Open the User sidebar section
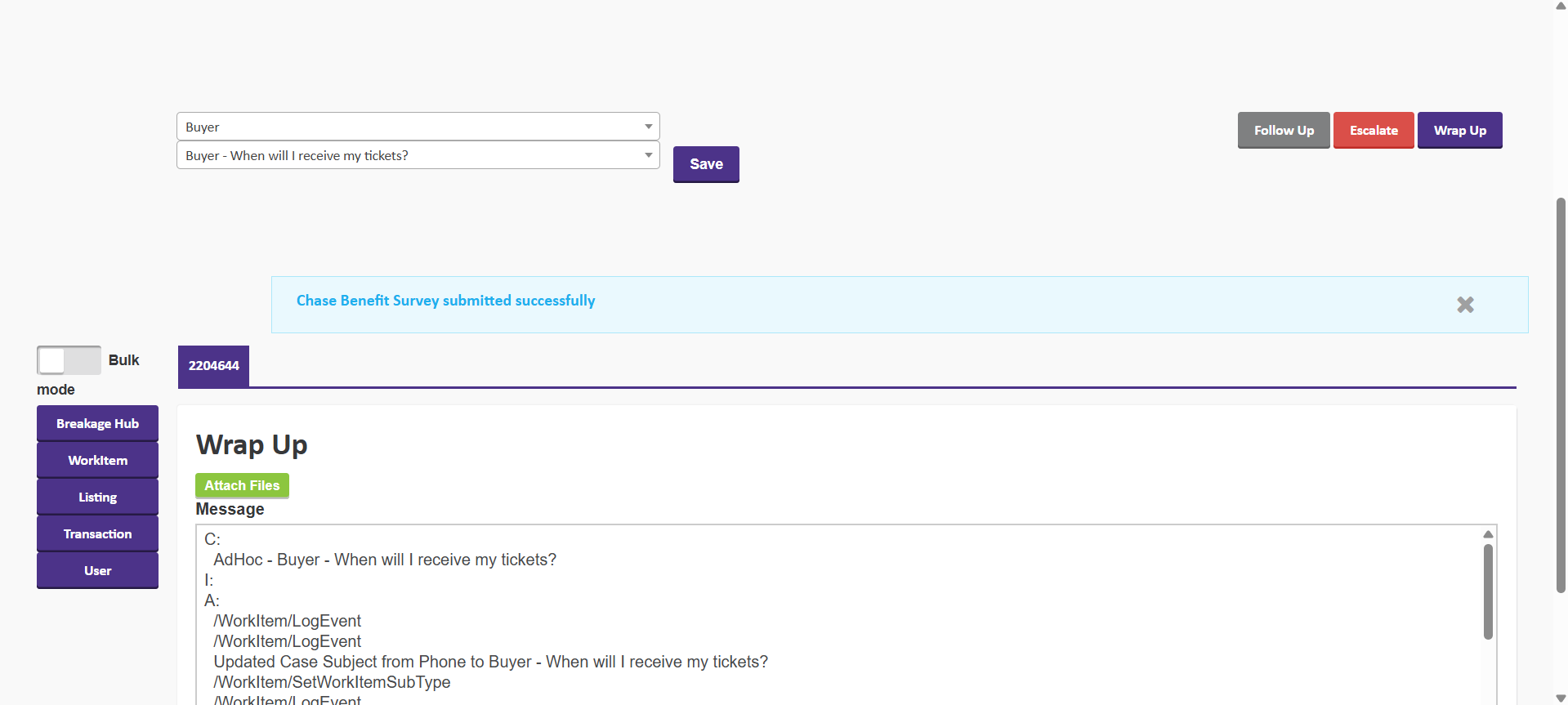1568x705 pixels. click(97, 571)
